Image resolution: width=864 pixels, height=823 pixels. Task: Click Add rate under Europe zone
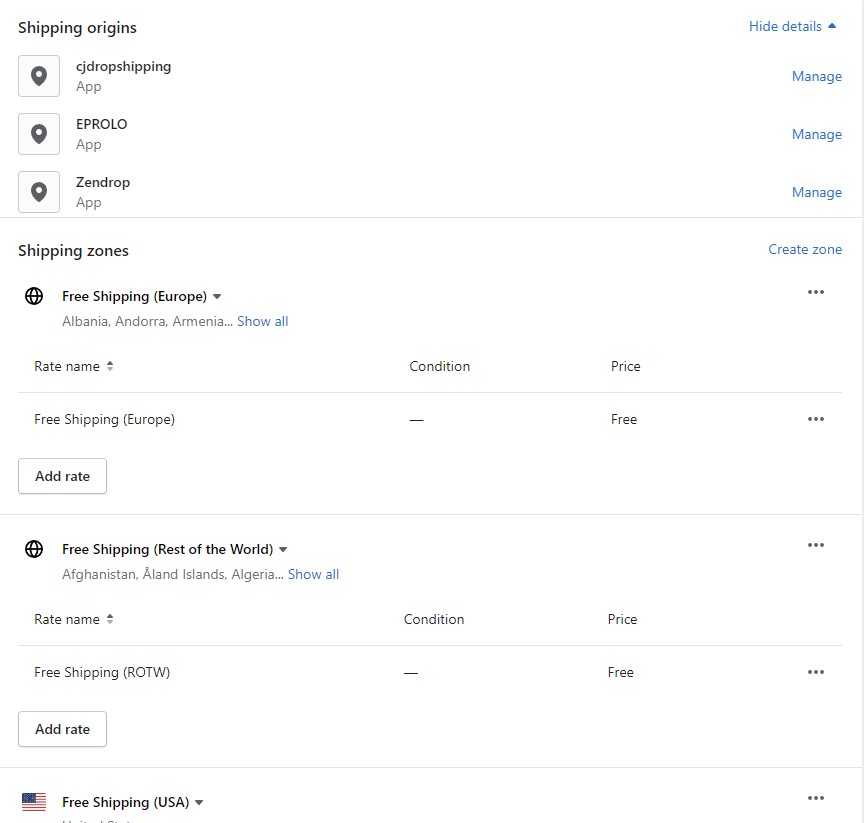pos(62,476)
